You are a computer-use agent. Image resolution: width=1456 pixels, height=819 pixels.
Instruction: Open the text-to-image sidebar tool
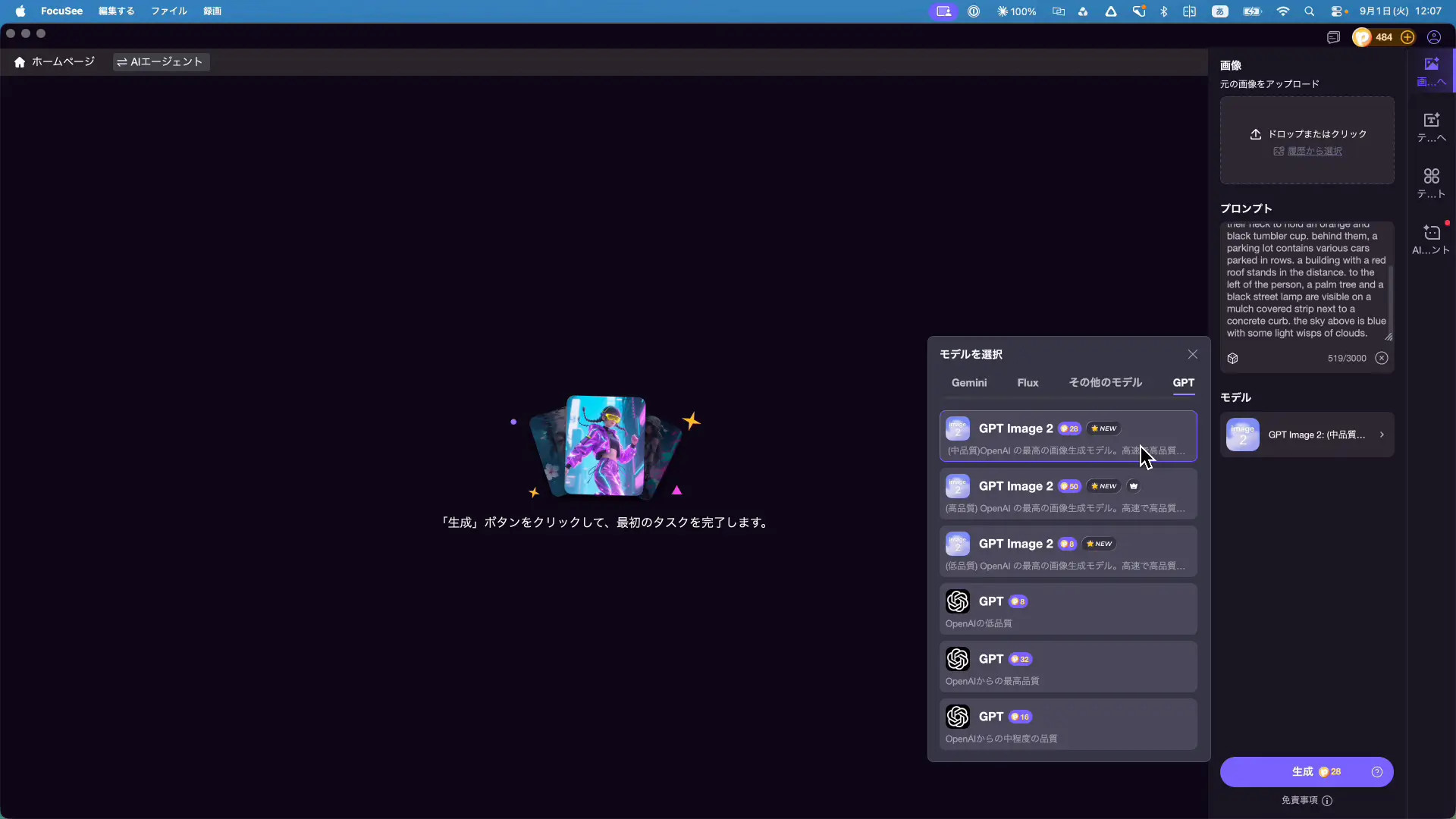point(1432,127)
